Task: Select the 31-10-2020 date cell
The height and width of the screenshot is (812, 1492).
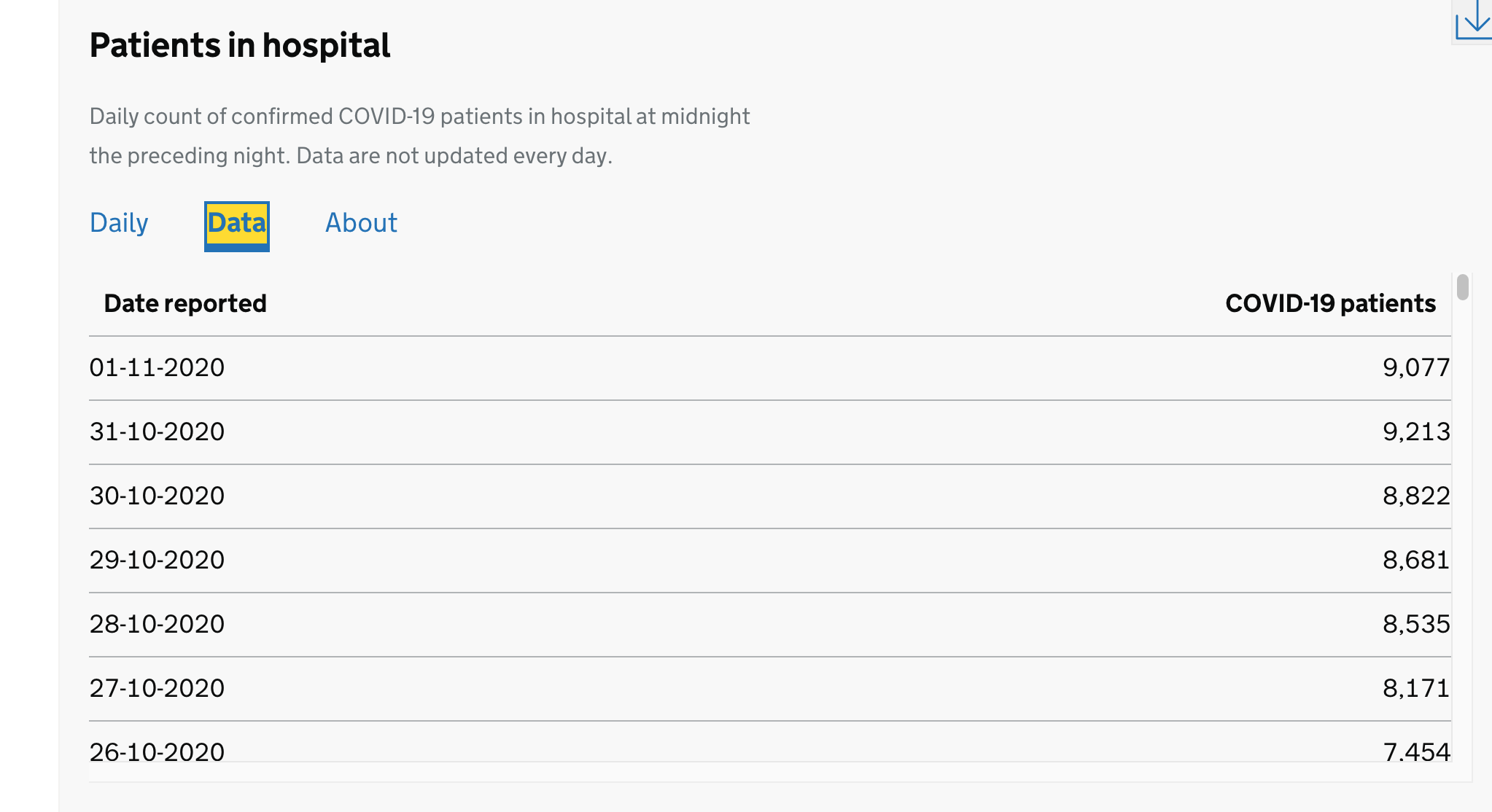Action: tap(157, 432)
